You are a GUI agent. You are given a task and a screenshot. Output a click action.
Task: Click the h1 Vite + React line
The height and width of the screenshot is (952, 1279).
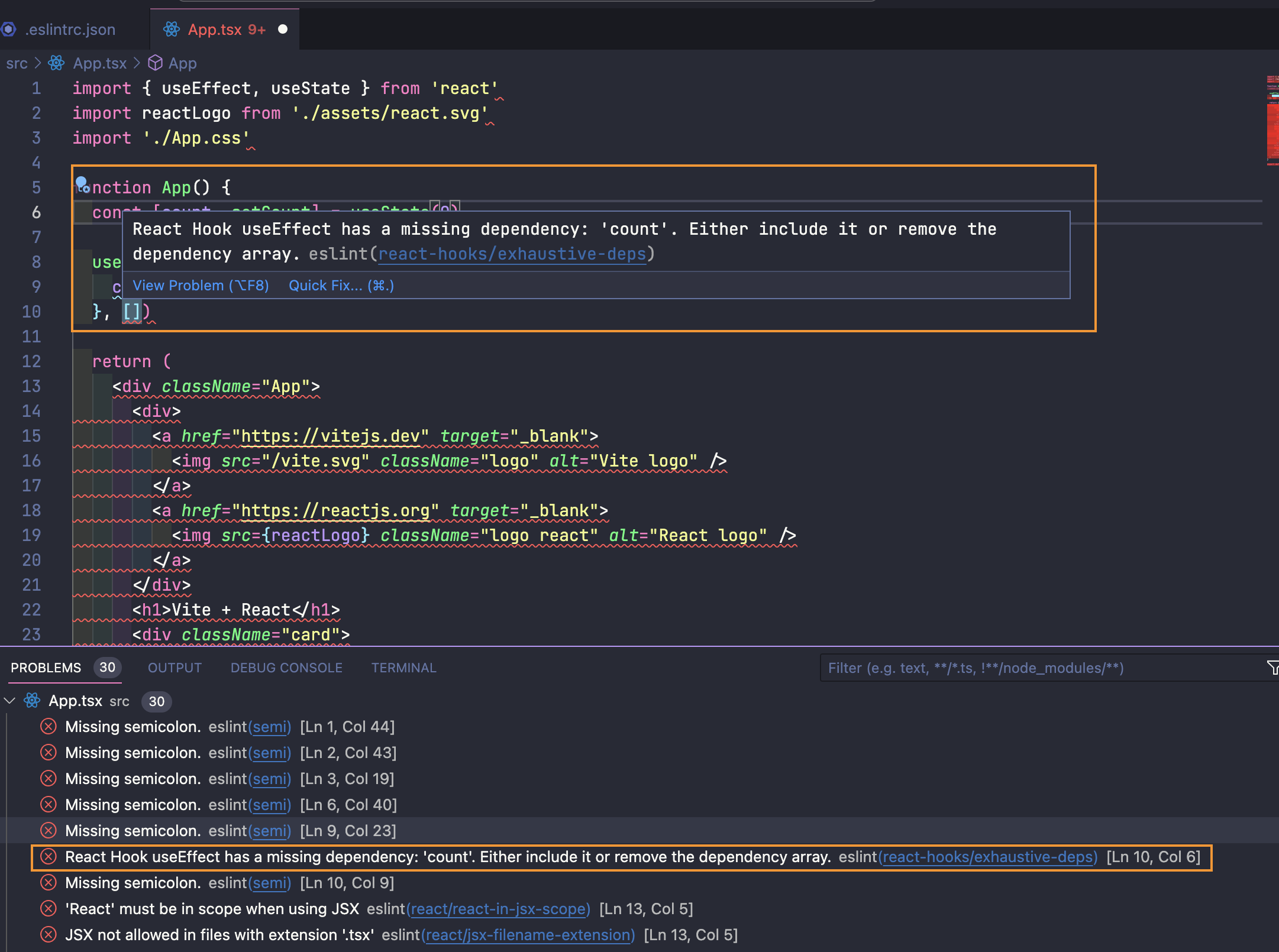(x=236, y=610)
